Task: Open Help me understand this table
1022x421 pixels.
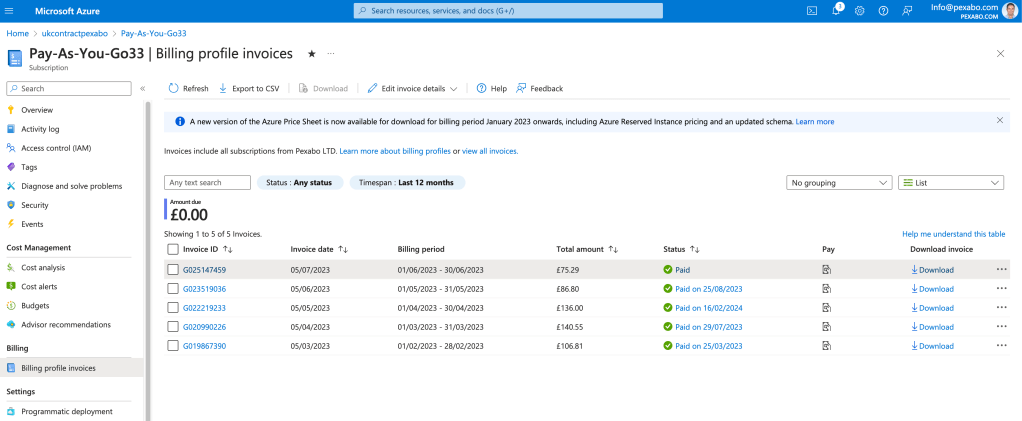Action: pyautogui.click(x=954, y=234)
